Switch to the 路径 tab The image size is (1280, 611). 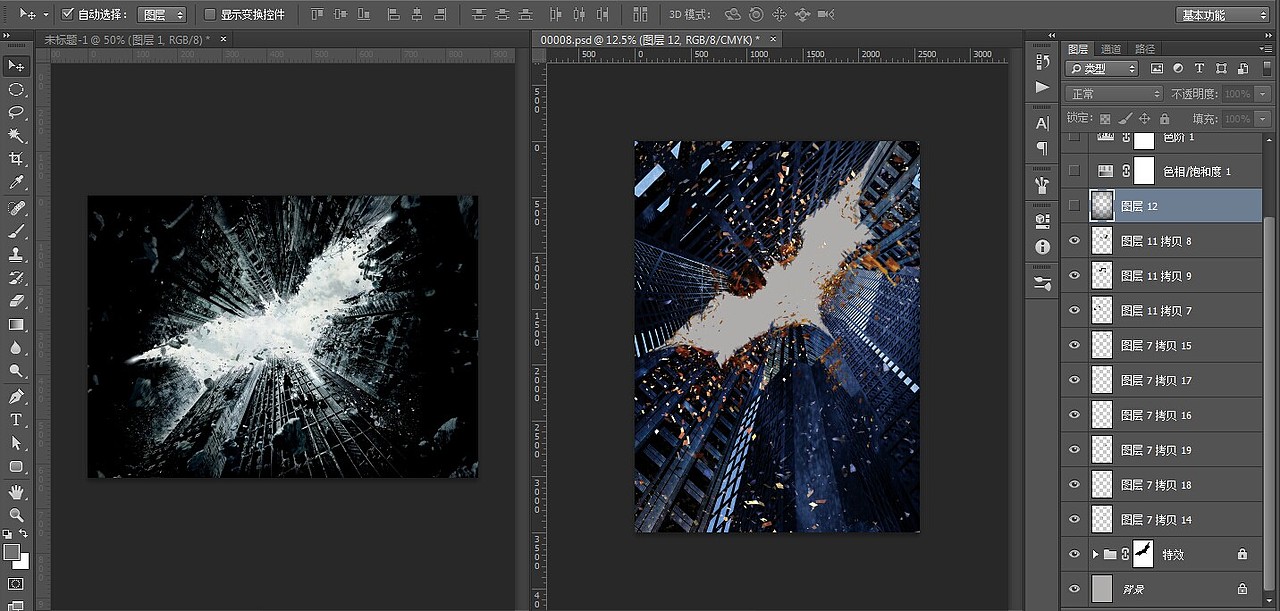(1145, 49)
